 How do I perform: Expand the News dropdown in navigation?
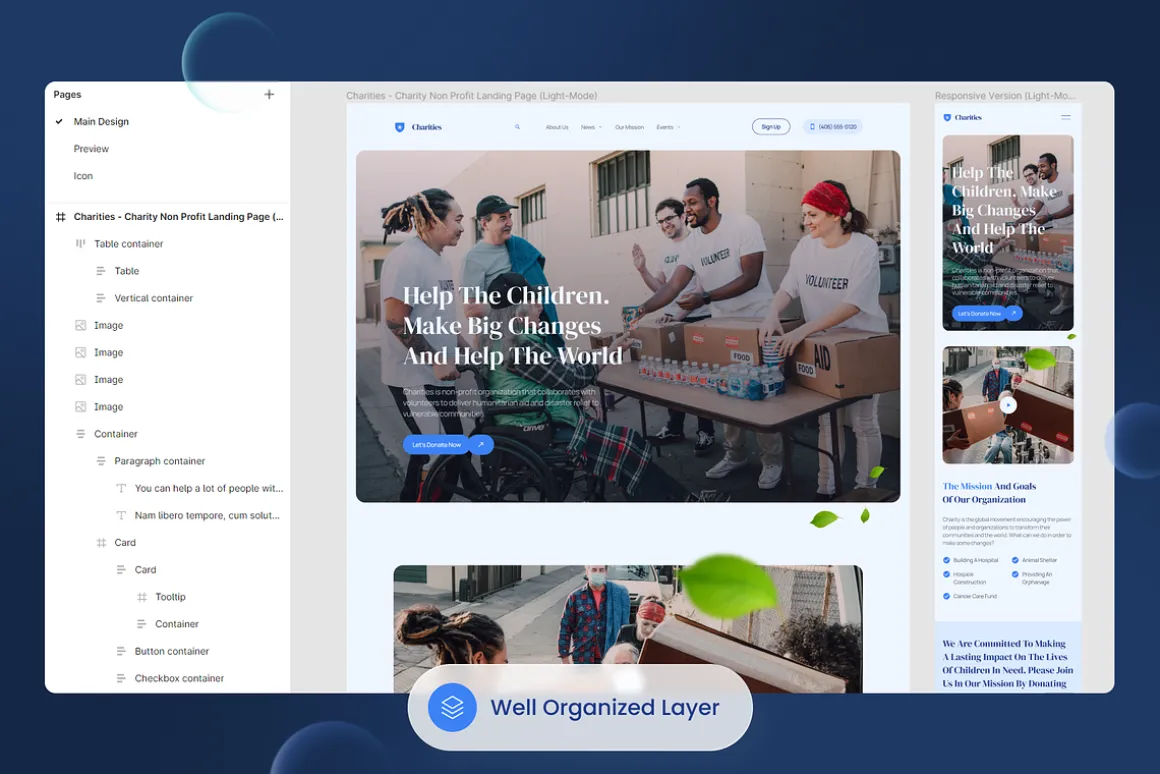pyautogui.click(x=591, y=127)
